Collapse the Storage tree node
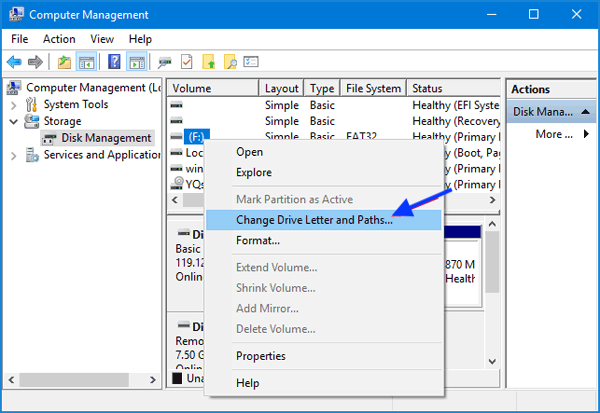This screenshot has height=413, width=600. click(14, 122)
